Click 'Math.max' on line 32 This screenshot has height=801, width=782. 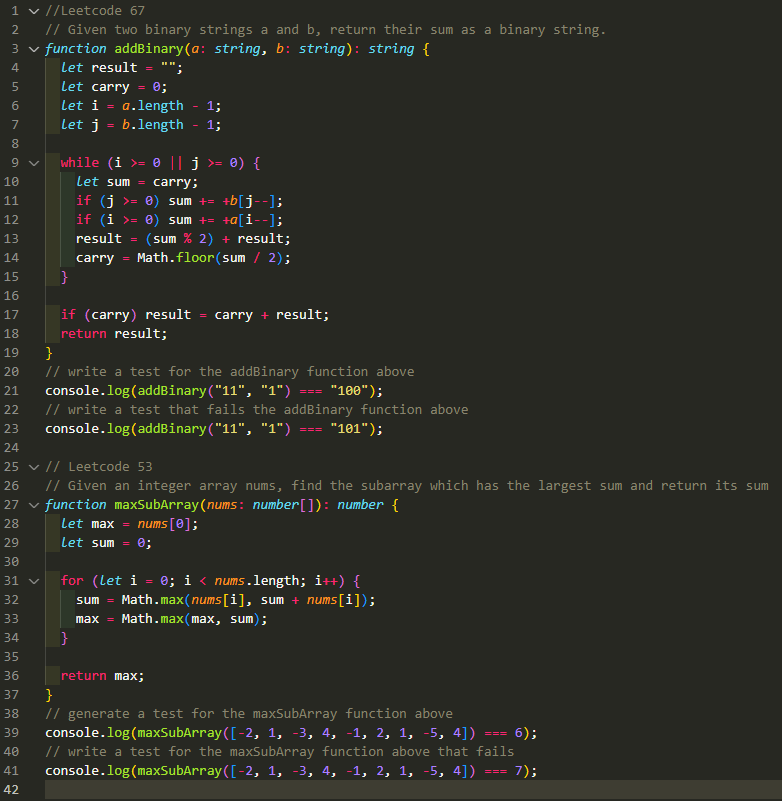[152, 600]
